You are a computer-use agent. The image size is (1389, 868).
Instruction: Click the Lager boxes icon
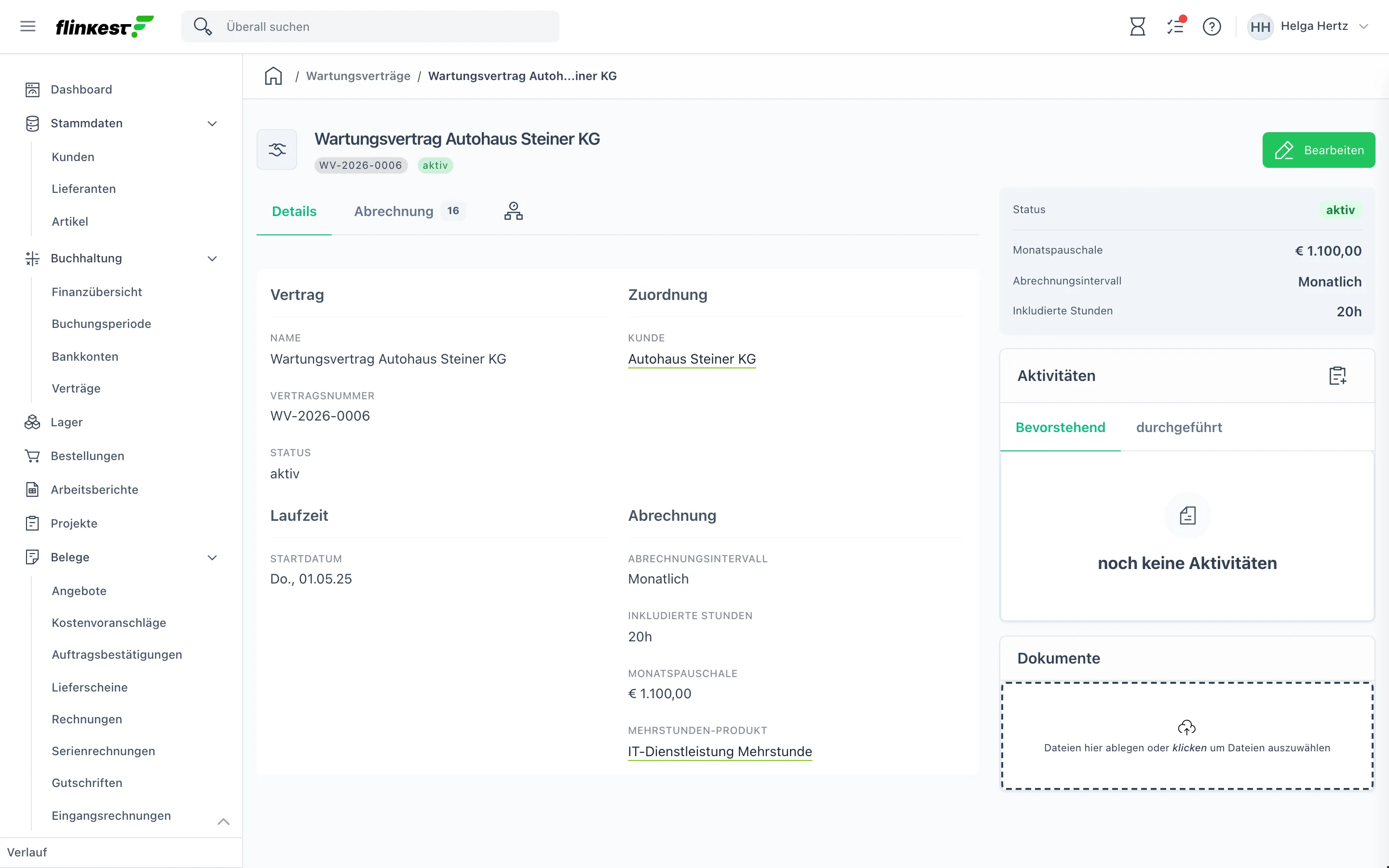[33, 422]
